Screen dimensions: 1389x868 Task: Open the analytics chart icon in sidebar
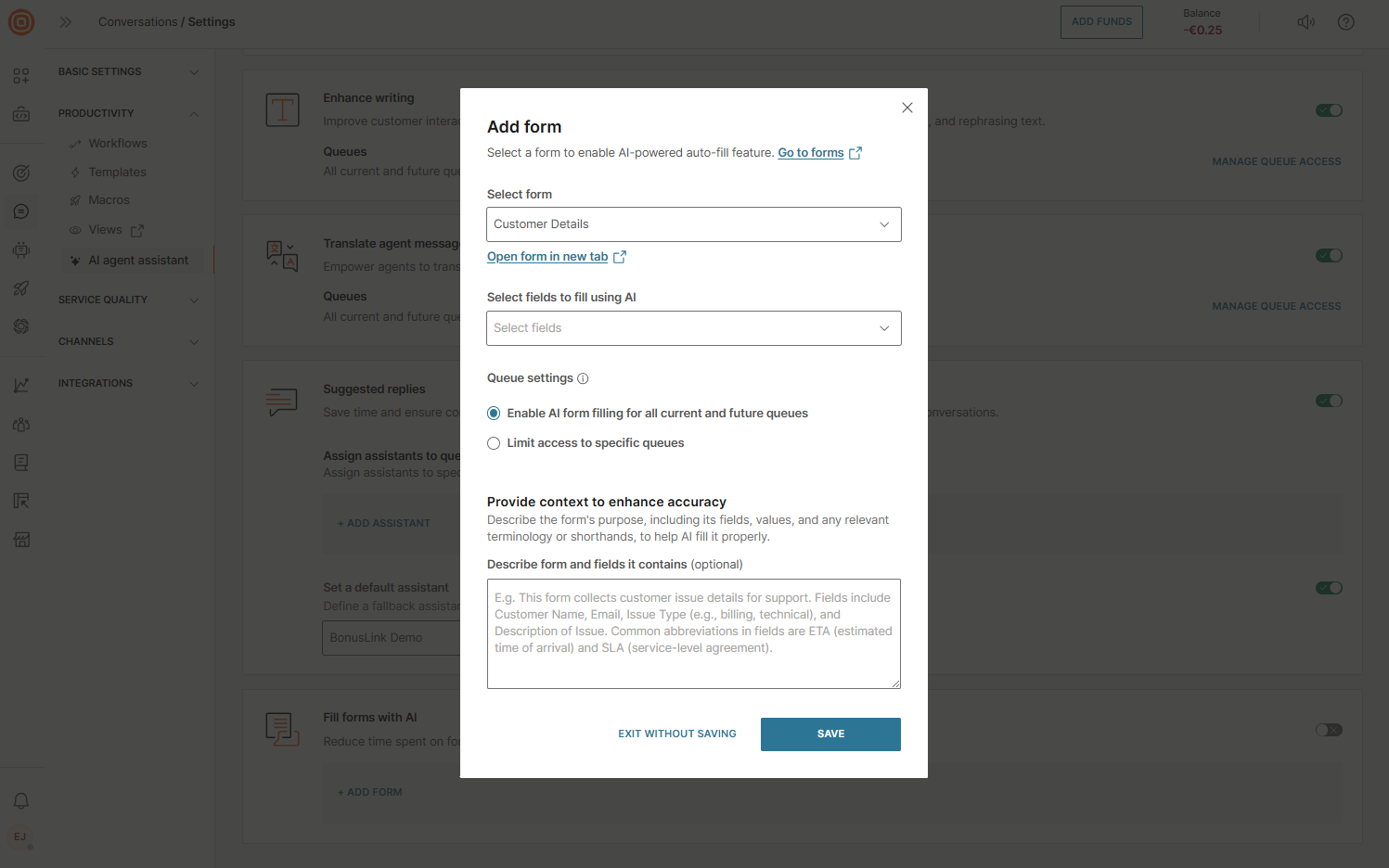point(21,385)
